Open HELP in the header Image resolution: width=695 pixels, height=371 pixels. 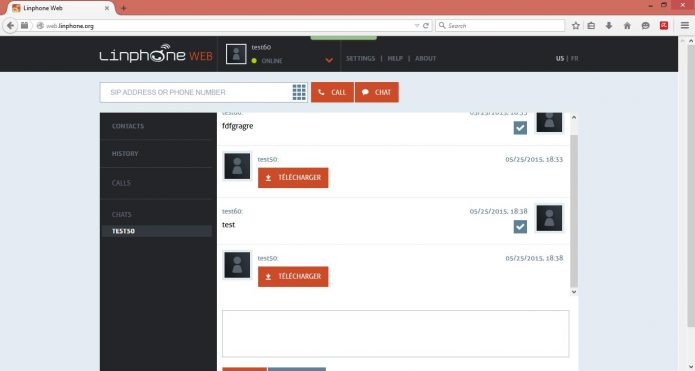point(395,59)
